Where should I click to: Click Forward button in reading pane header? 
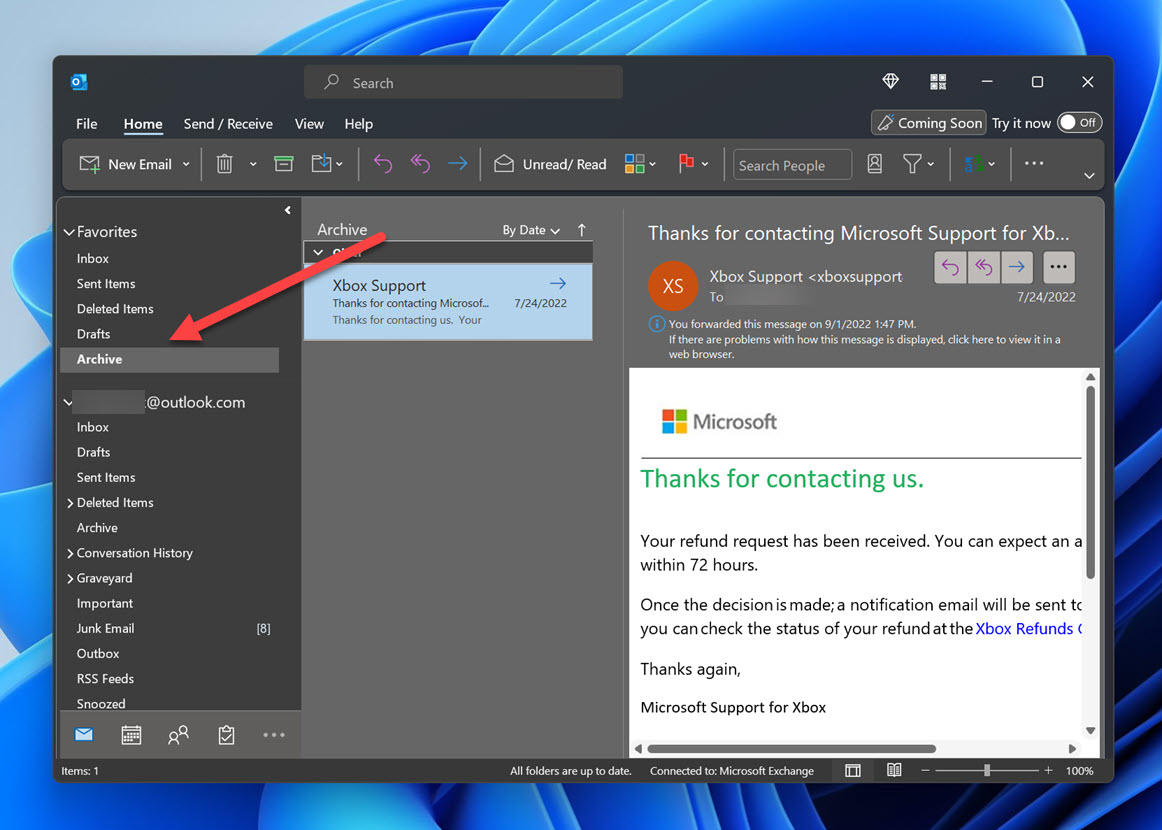pyautogui.click(x=1017, y=268)
